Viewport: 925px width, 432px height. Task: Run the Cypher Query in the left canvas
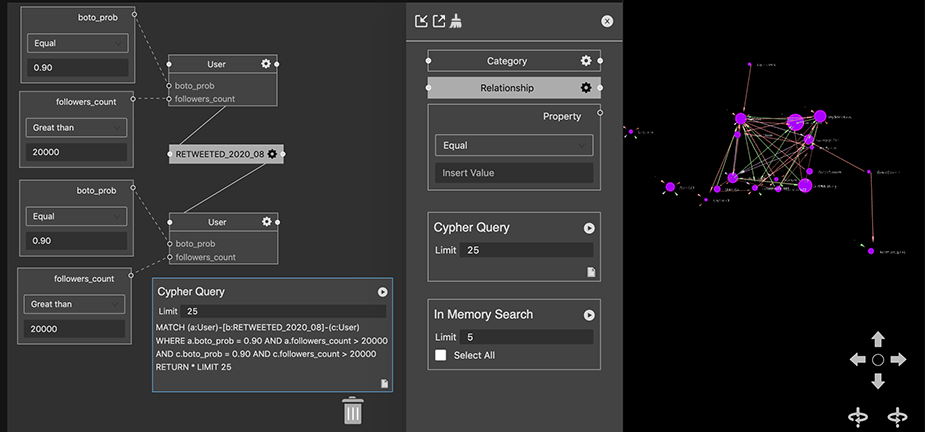(382, 292)
